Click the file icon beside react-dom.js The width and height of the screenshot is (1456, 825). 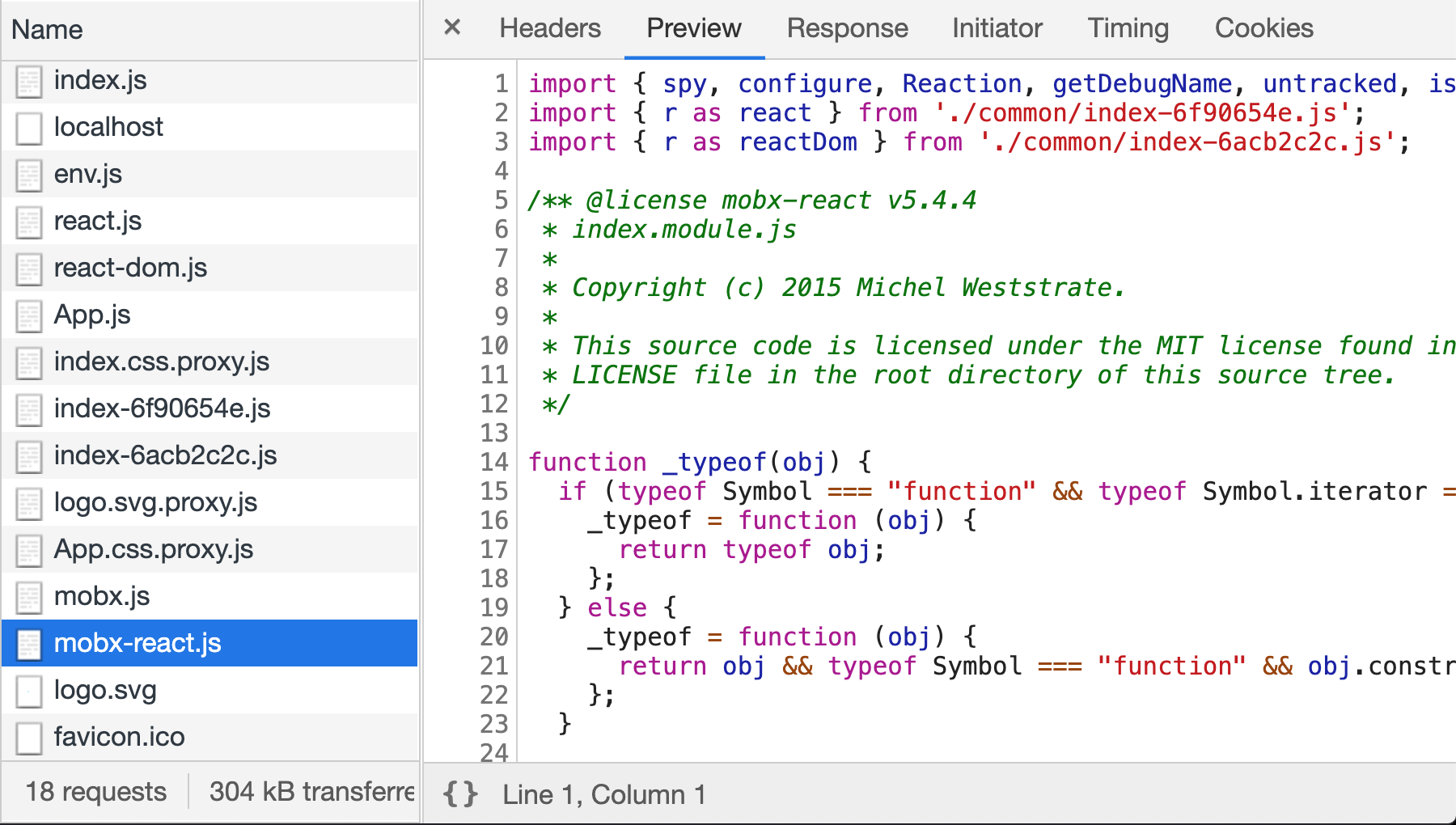(x=29, y=269)
